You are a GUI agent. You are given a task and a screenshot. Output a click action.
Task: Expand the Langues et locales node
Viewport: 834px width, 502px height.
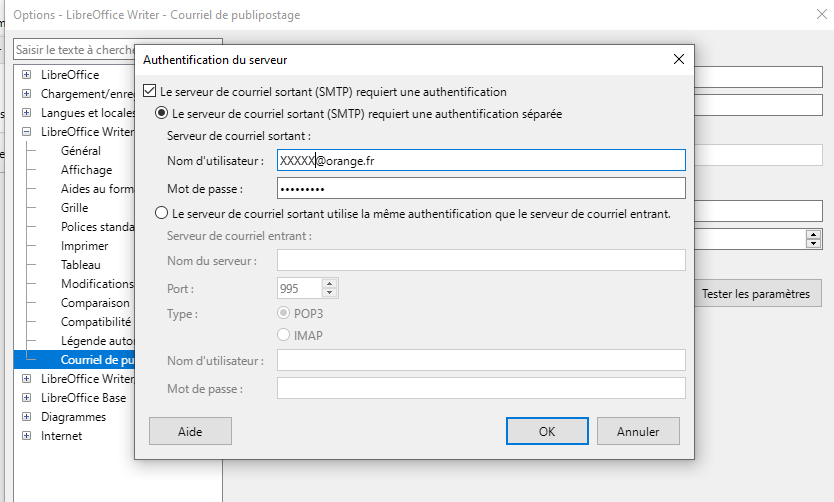[x=27, y=113]
